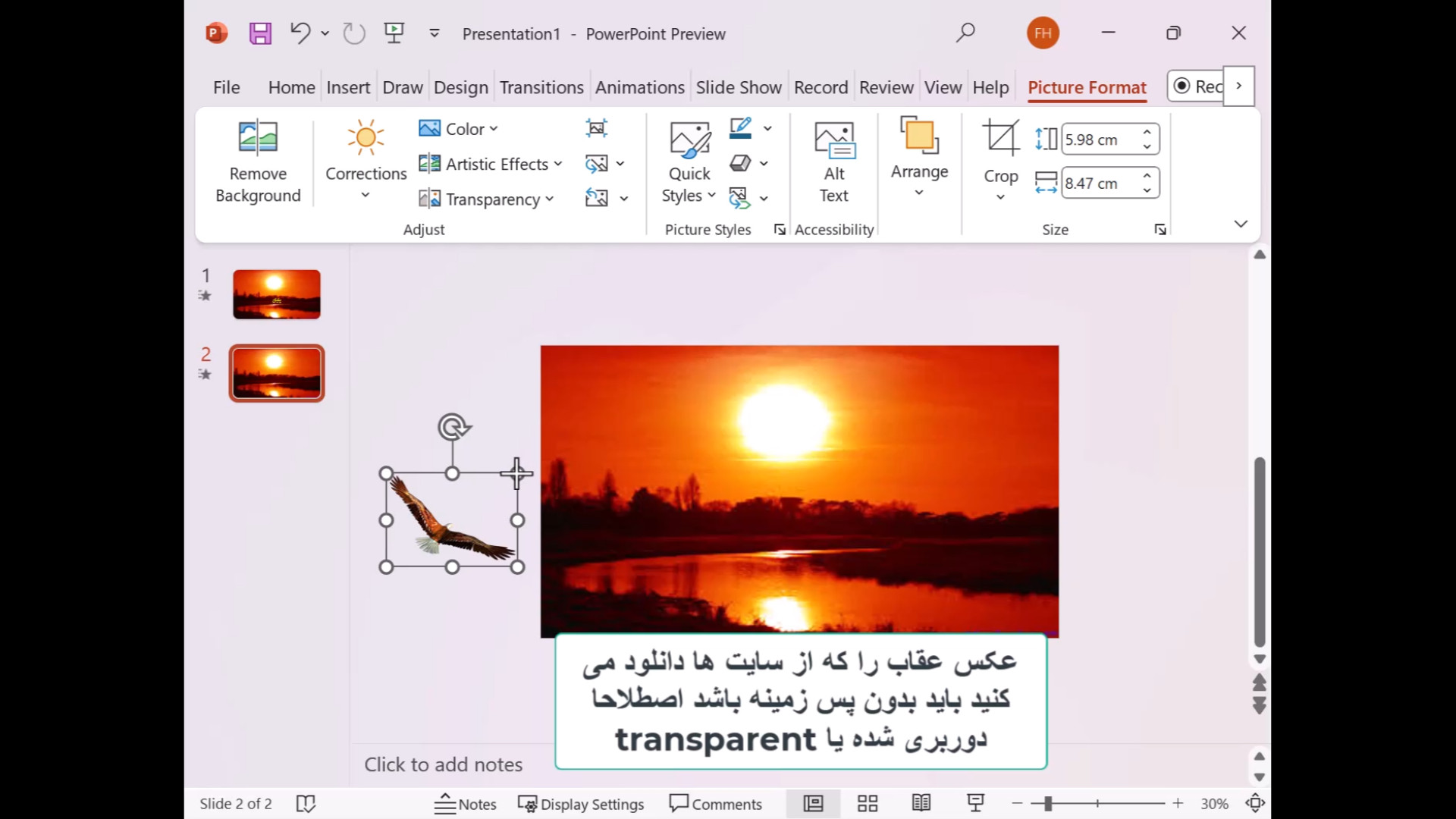
Task: Switch to Slide Sorter view
Action: (x=868, y=804)
